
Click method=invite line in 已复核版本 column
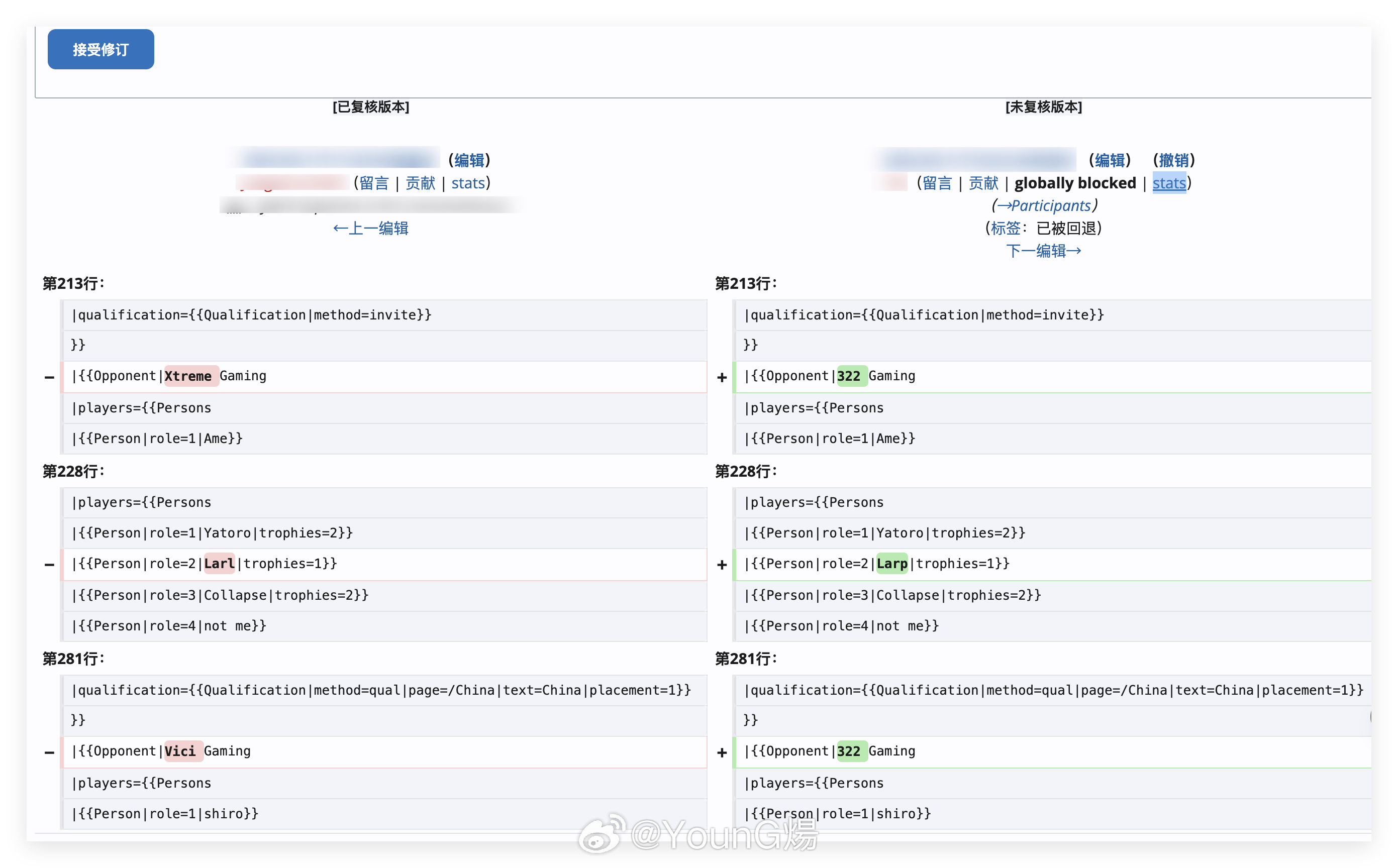coord(384,314)
